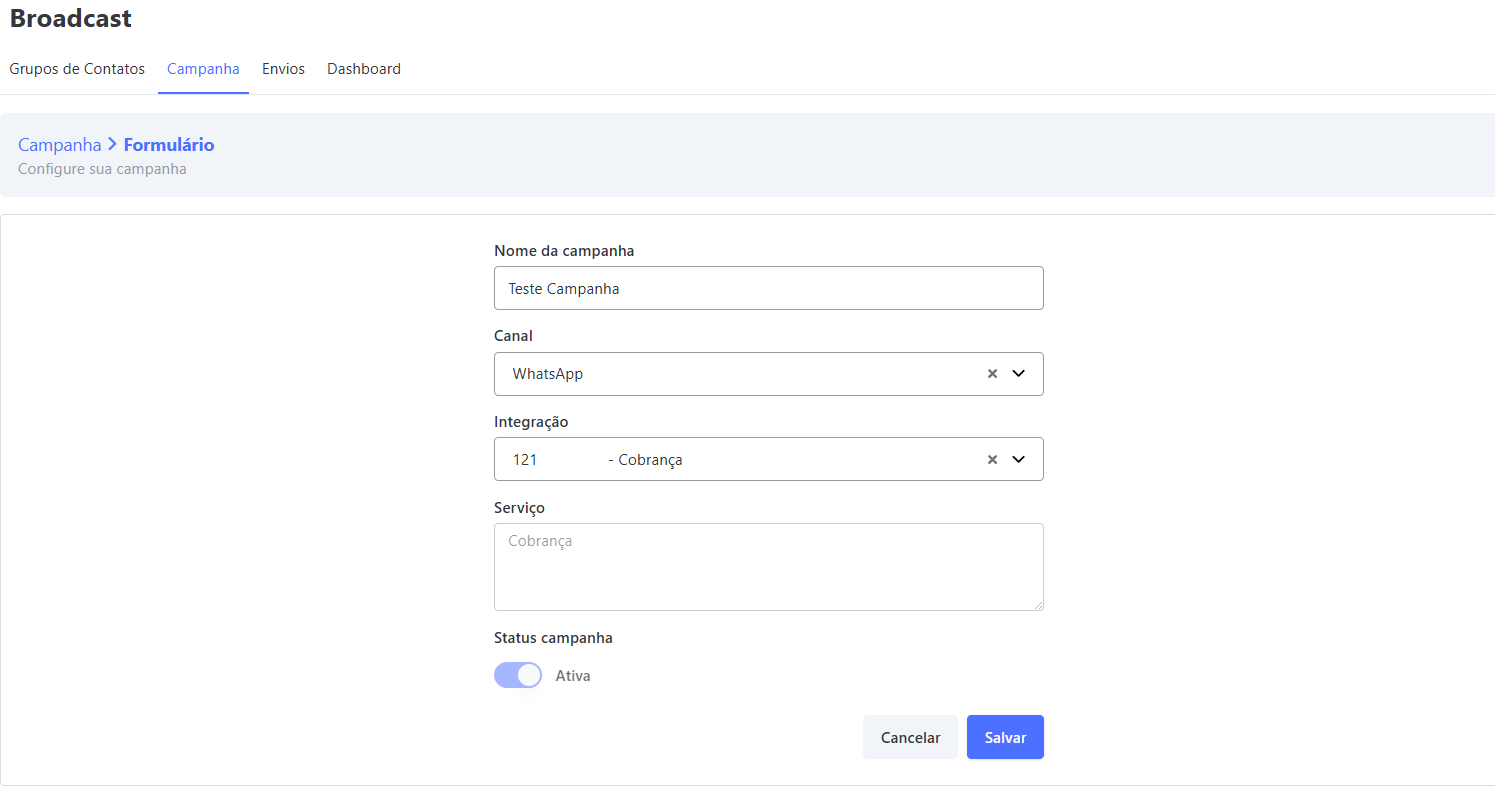Screen dimensions: 1495x810
Task: Click the Ativa label beside the switch
Action: pyautogui.click(x=573, y=676)
